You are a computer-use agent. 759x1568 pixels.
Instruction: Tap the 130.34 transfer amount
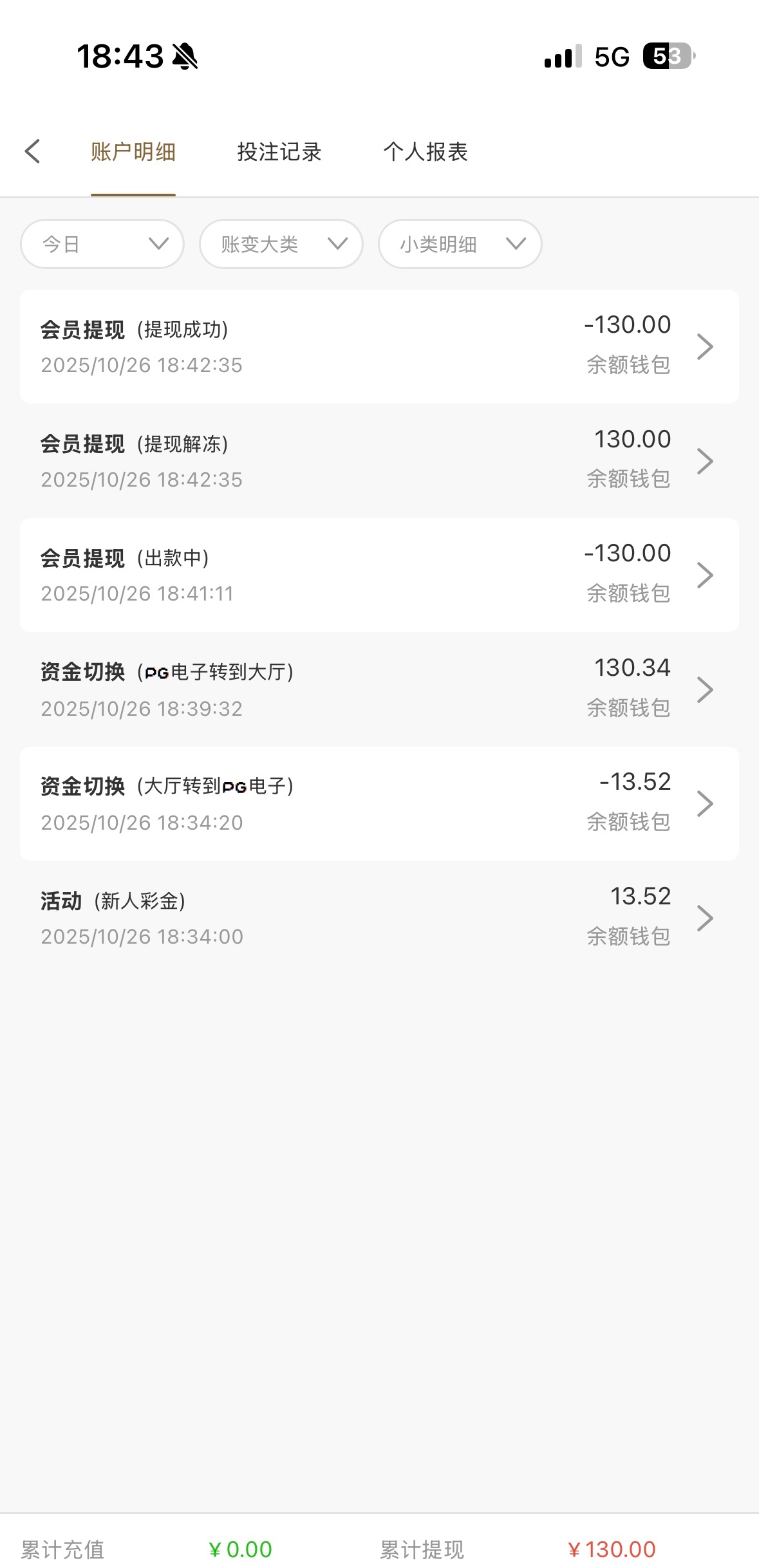point(632,668)
